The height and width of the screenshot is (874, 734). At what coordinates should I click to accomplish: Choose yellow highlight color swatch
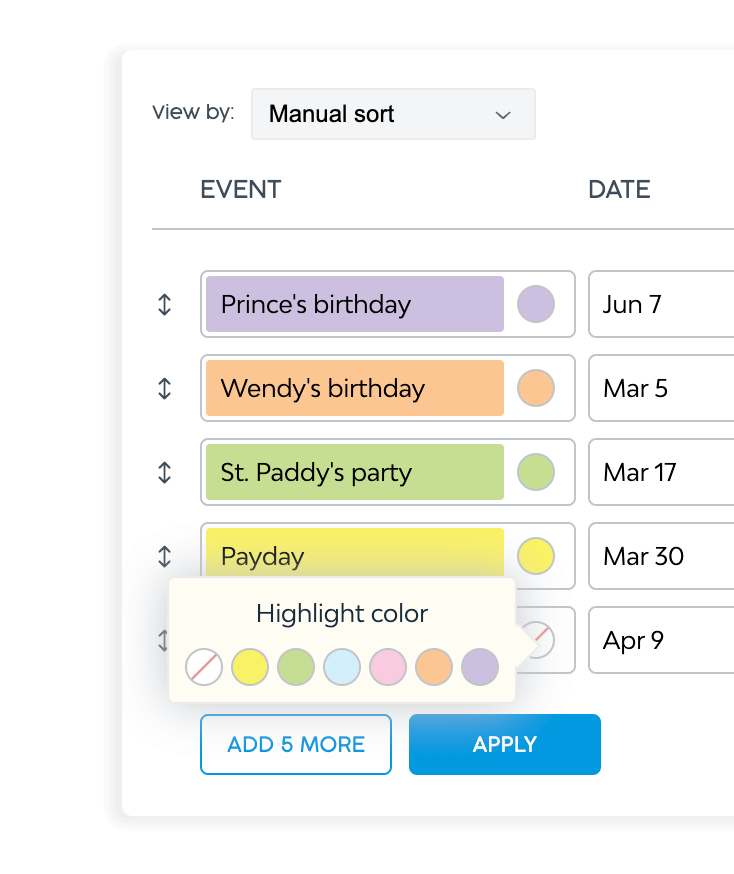click(x=250, y=667)
